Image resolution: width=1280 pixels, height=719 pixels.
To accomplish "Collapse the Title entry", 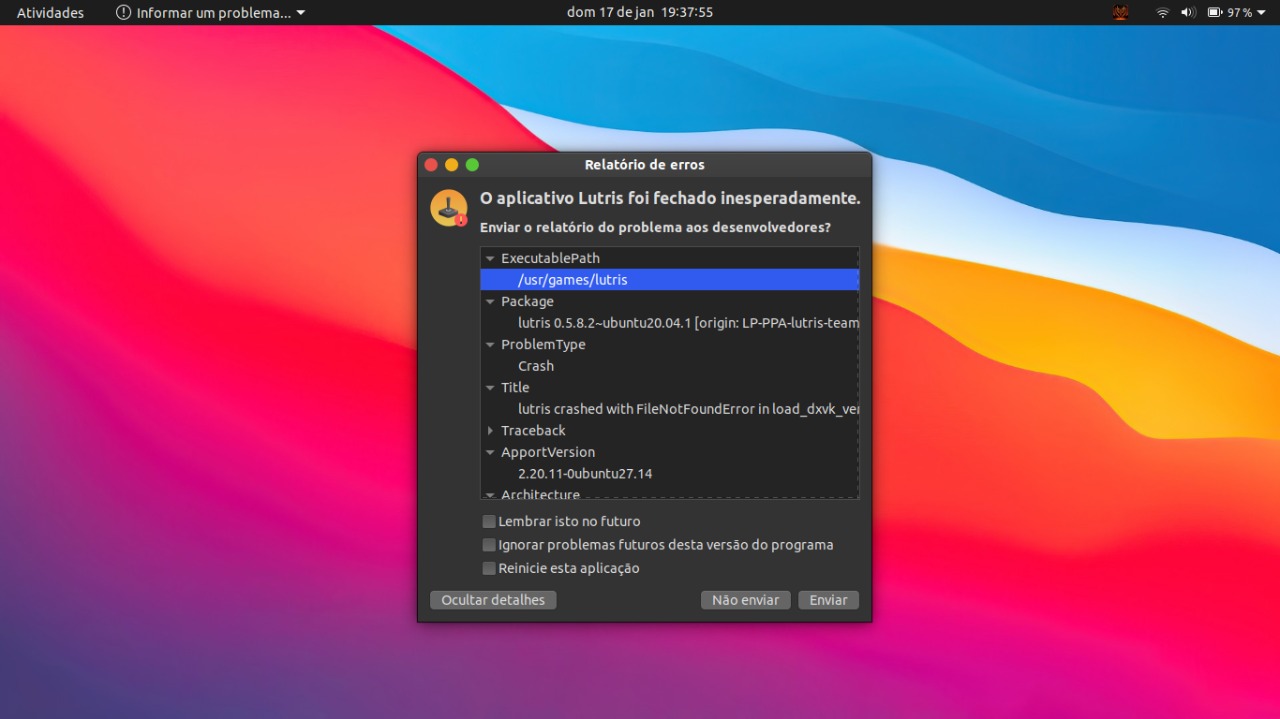I will pos(490,388).
